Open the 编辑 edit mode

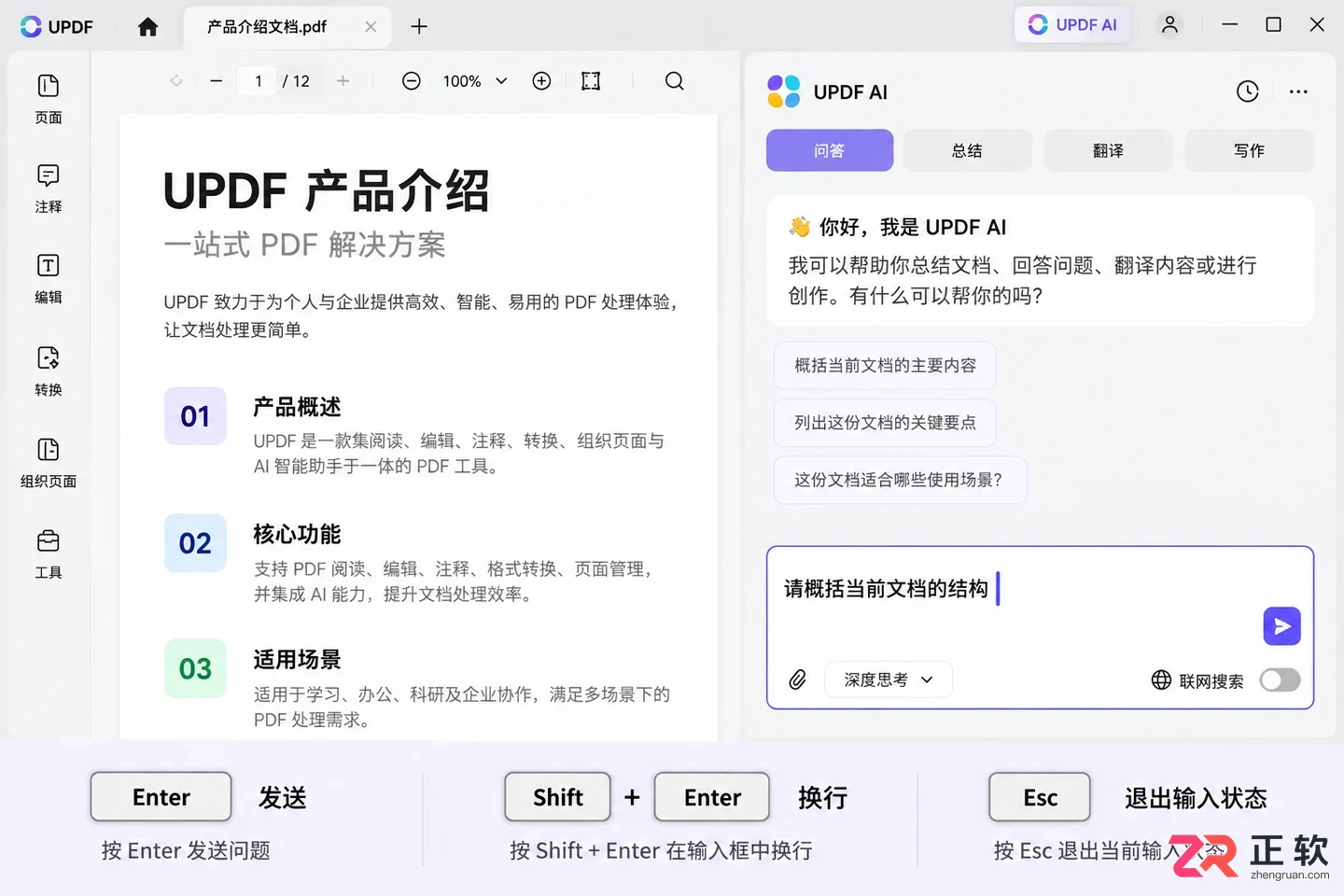[49, 279]
